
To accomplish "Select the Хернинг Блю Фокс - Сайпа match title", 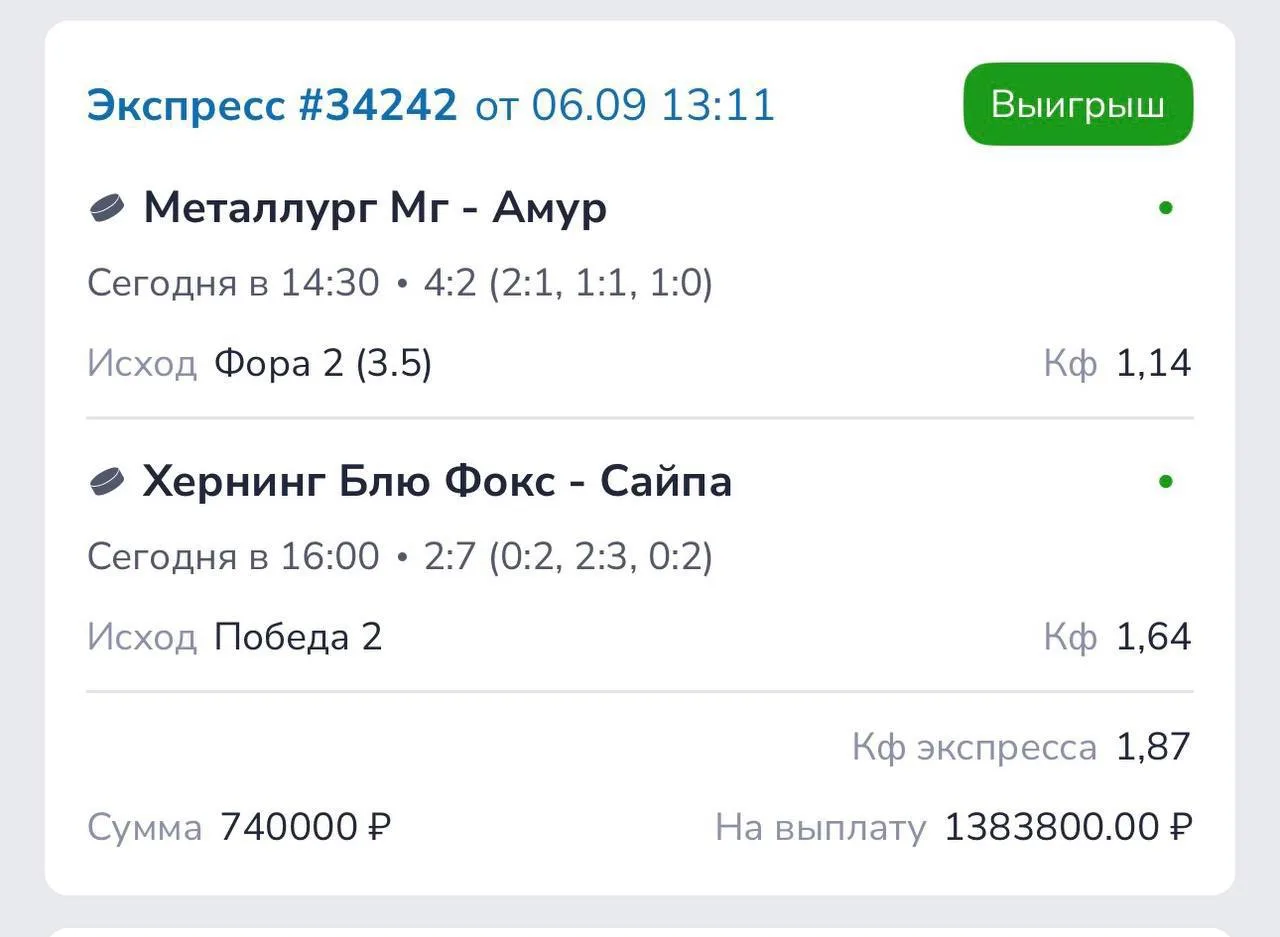I will [437, 482].
